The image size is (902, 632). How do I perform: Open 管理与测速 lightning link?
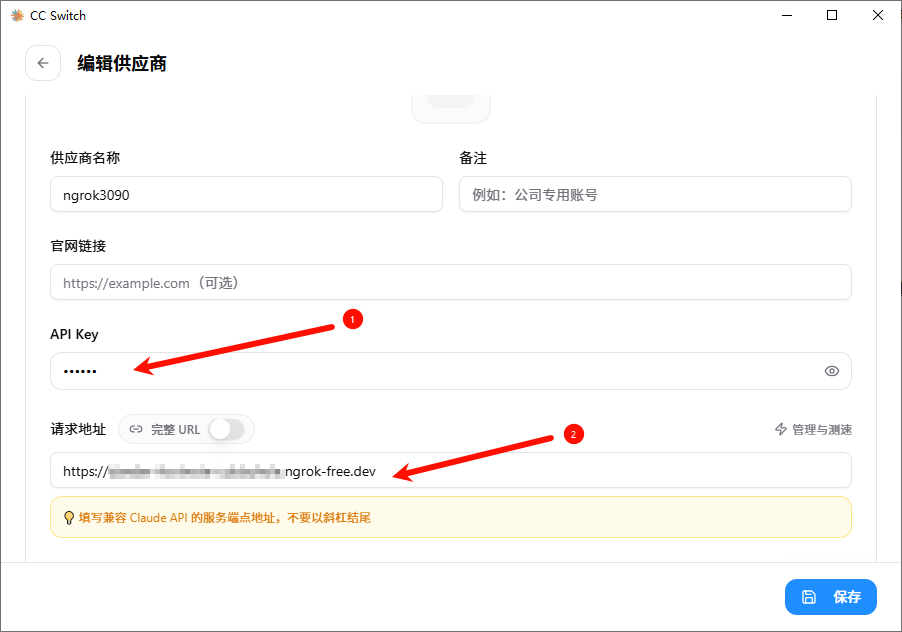(813, 429)
